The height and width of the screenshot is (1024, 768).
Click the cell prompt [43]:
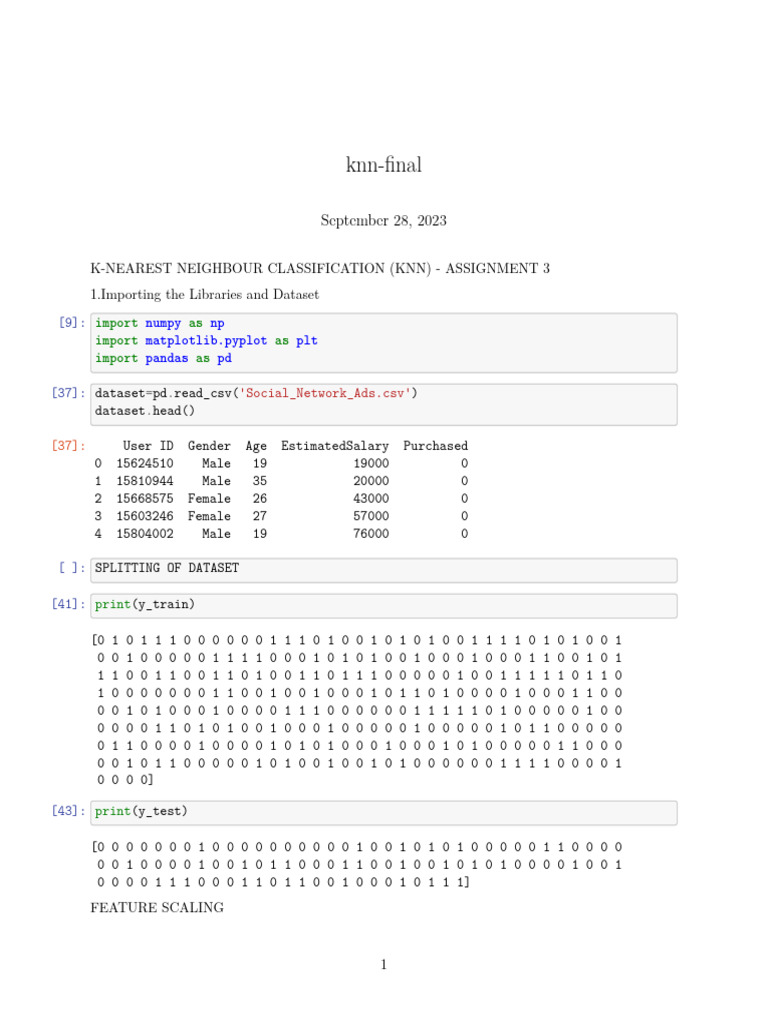click(x=68, y=811)
